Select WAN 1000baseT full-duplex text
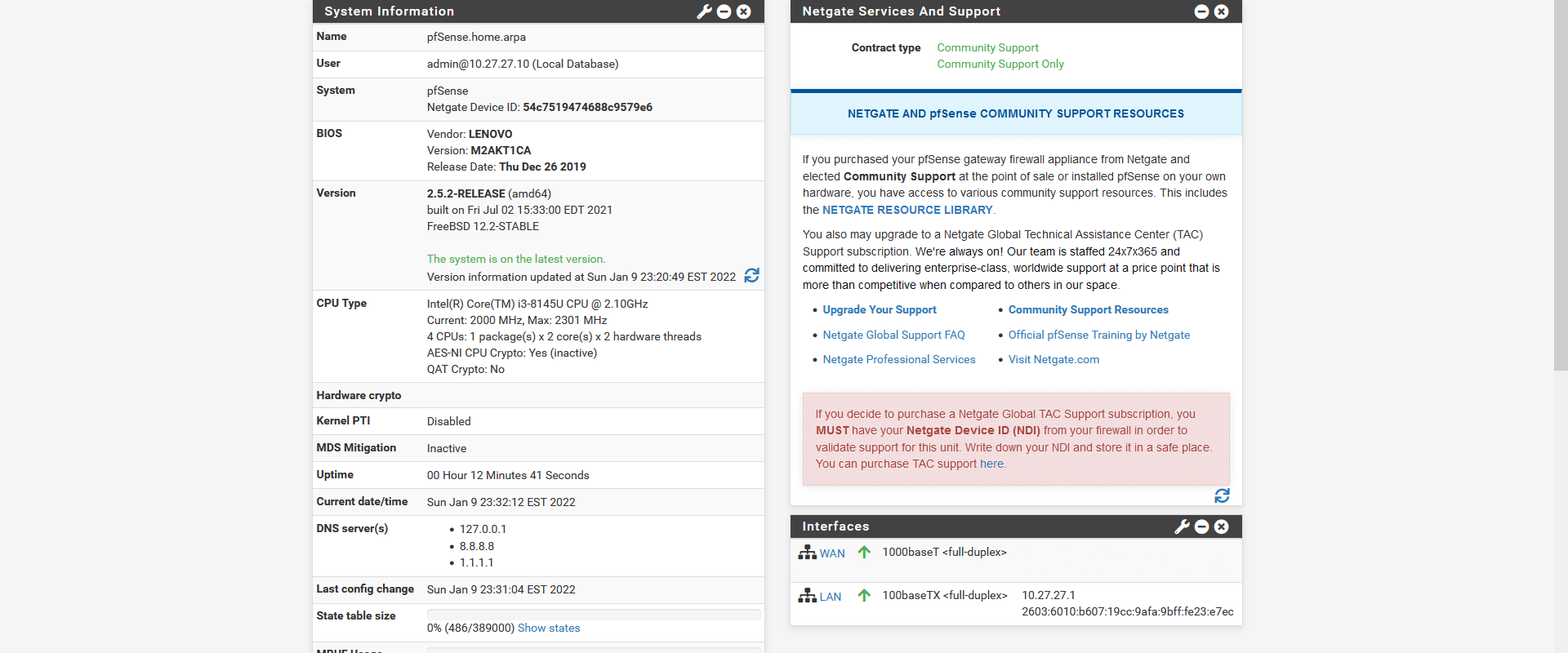The height and width of the screenshot is (653, 1568). (x=944, y=552)
